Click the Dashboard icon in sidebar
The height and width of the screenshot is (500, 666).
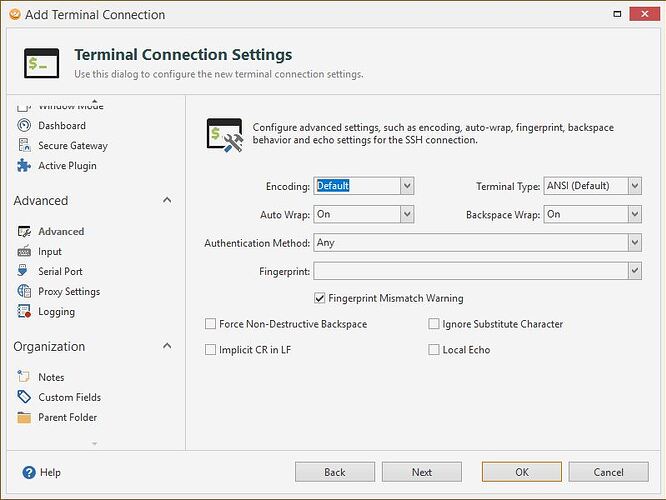pyautogui.click(x=25, y=126)
